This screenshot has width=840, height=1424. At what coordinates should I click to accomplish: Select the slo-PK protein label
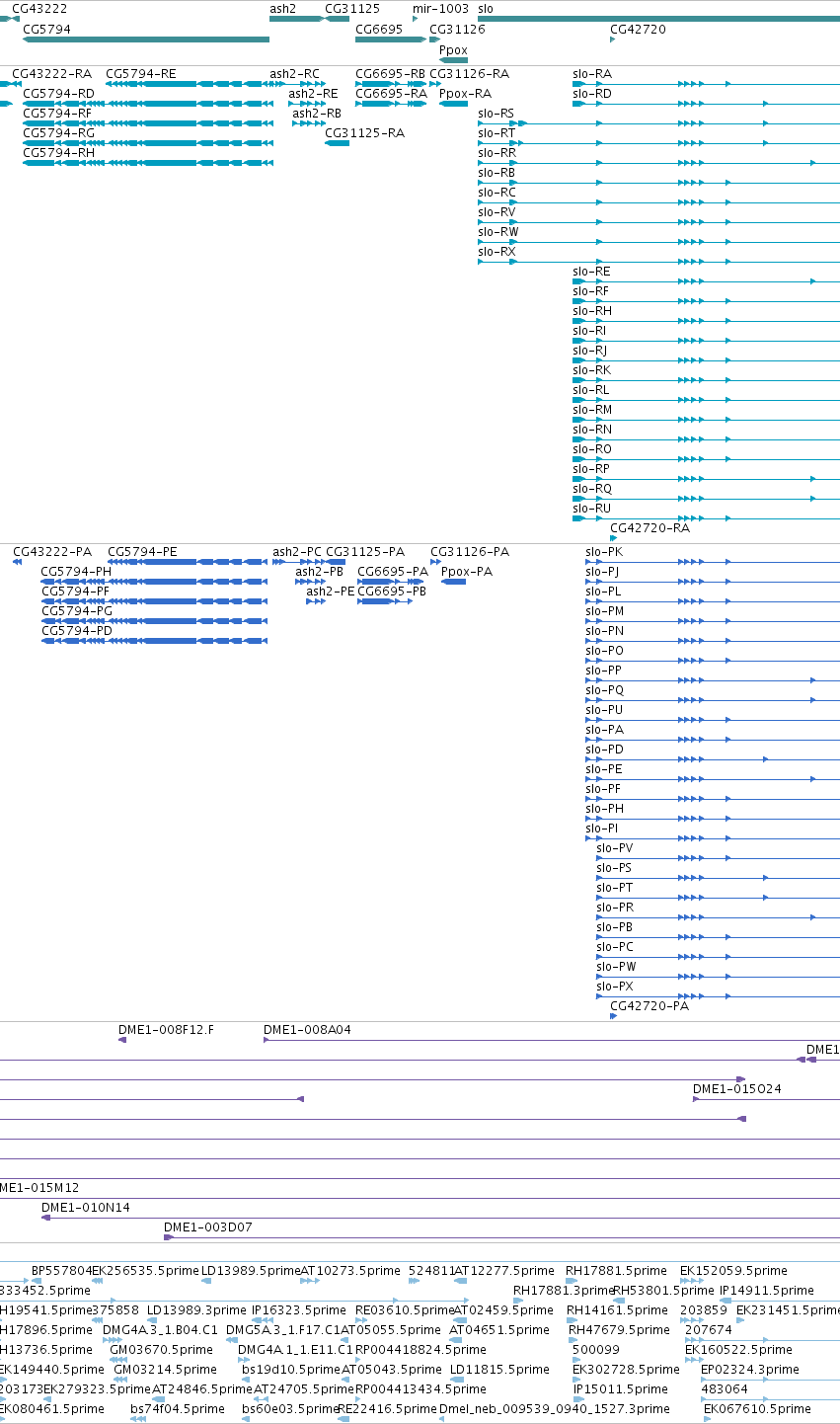[604, 552]
